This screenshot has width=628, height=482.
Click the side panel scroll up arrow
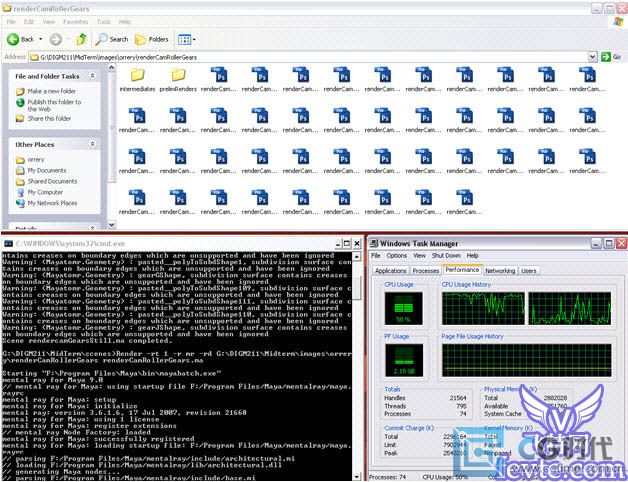pyautogui.click(x=112, y=67)
